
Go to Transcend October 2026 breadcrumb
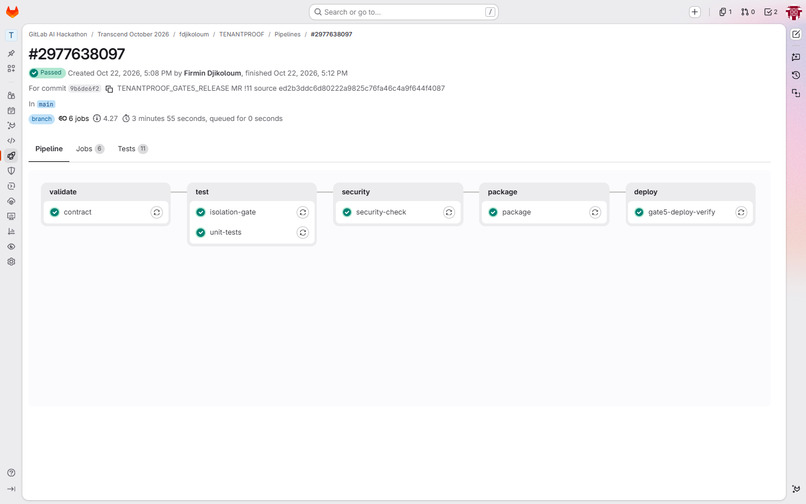[x=133, y=34]
